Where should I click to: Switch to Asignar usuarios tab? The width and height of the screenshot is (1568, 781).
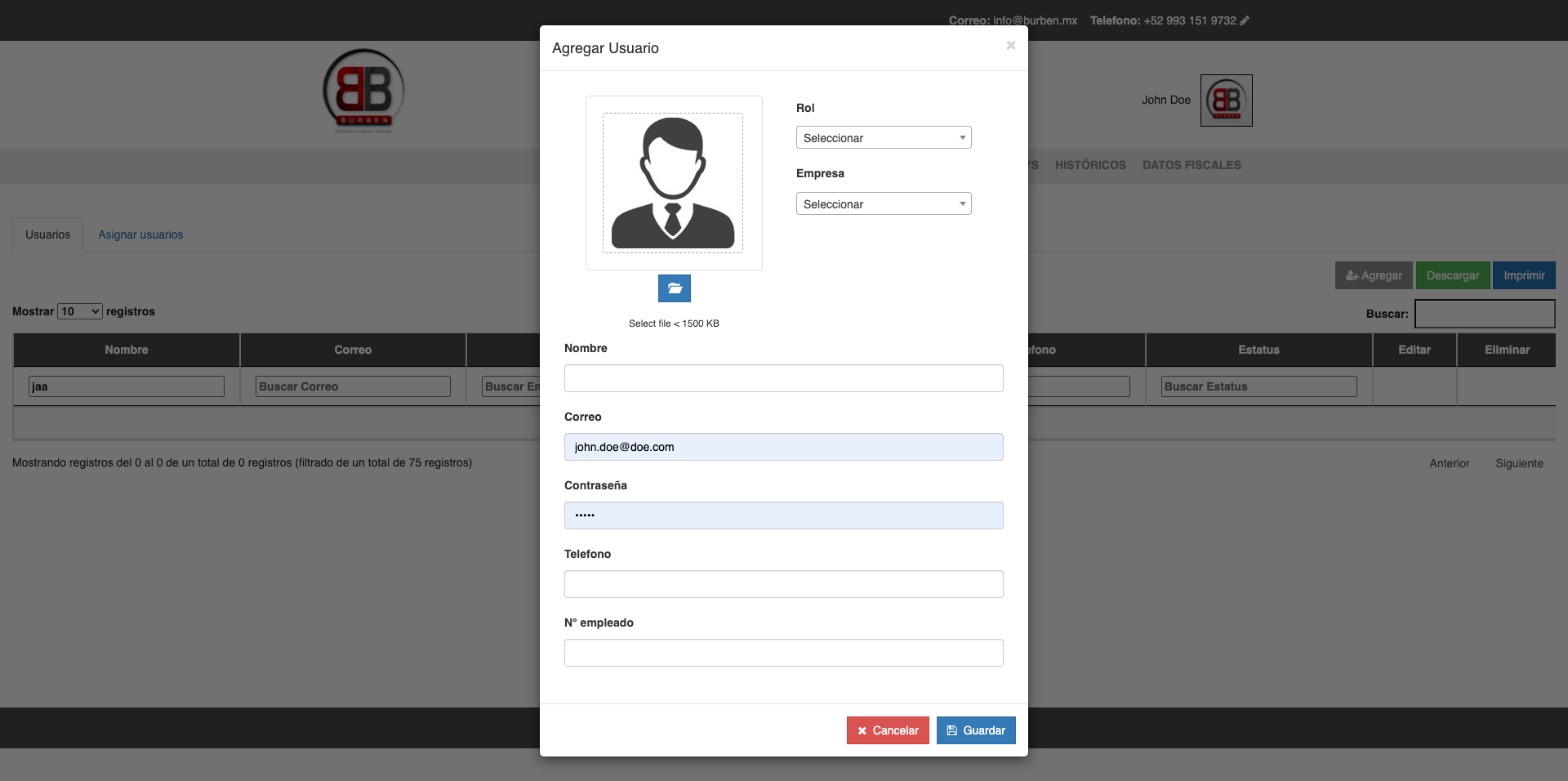click(x=140, y=234)
